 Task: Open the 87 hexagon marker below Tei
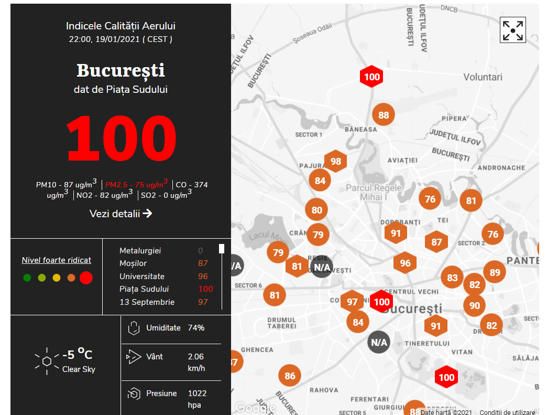(436, 242)
